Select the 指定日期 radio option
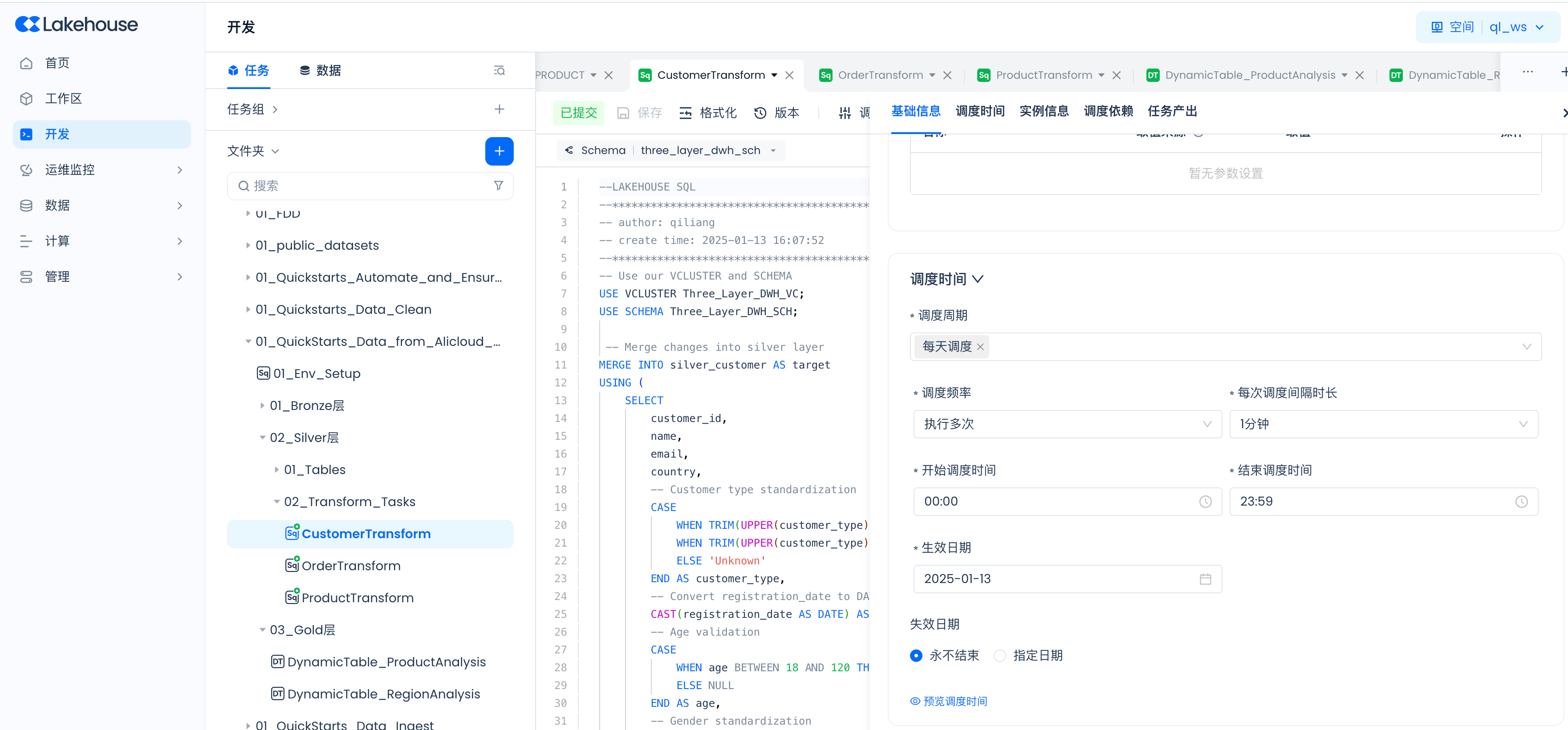The height and width of the screenshot is (730, 1568). point(999,656)
